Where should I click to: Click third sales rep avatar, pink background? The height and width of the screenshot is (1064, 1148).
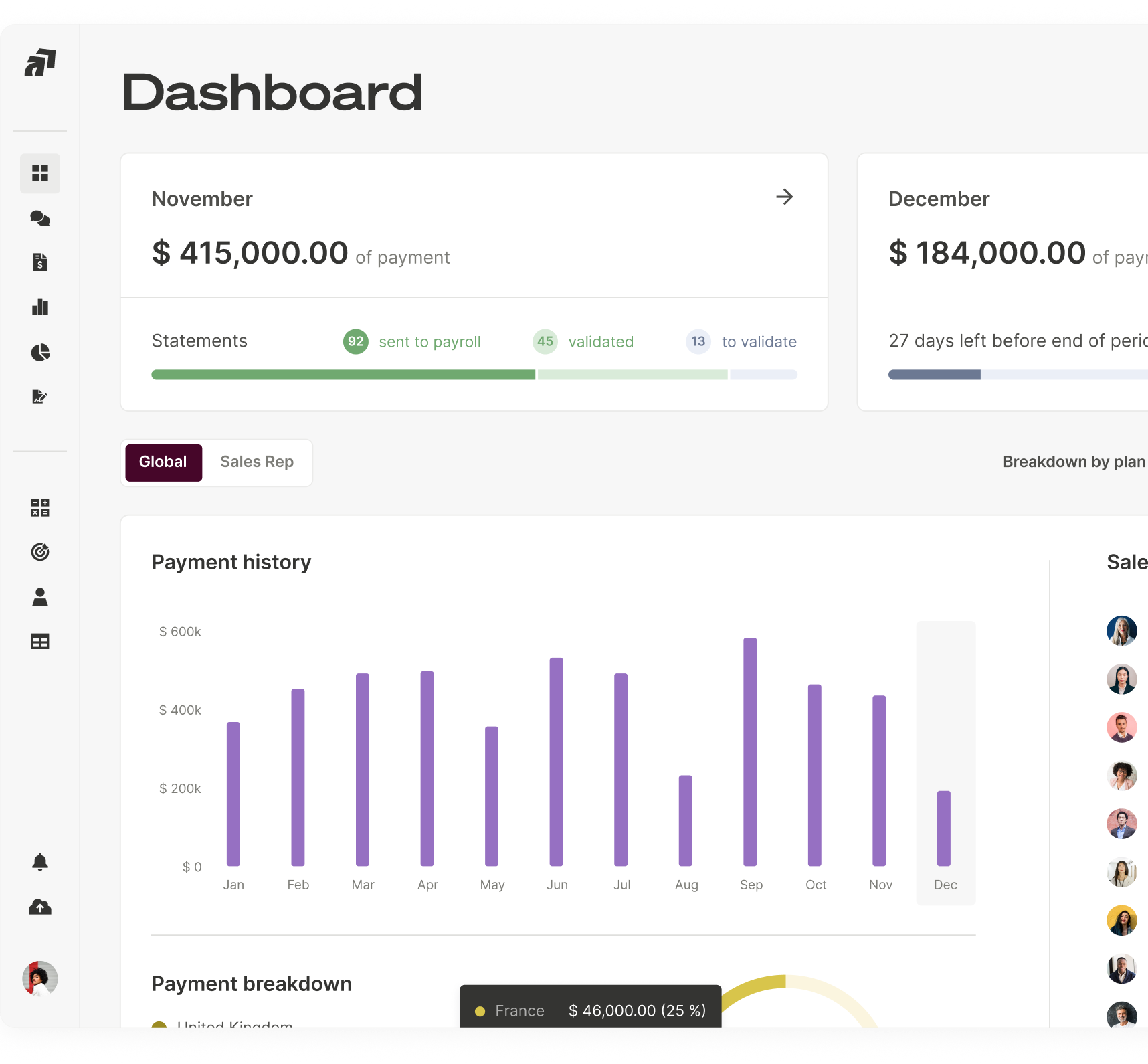[x=1122, y=727]
